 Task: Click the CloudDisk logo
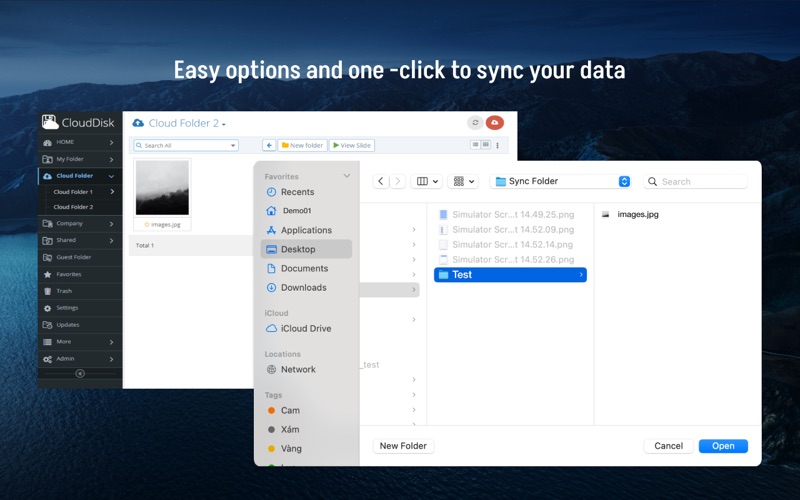pos(78,122)
